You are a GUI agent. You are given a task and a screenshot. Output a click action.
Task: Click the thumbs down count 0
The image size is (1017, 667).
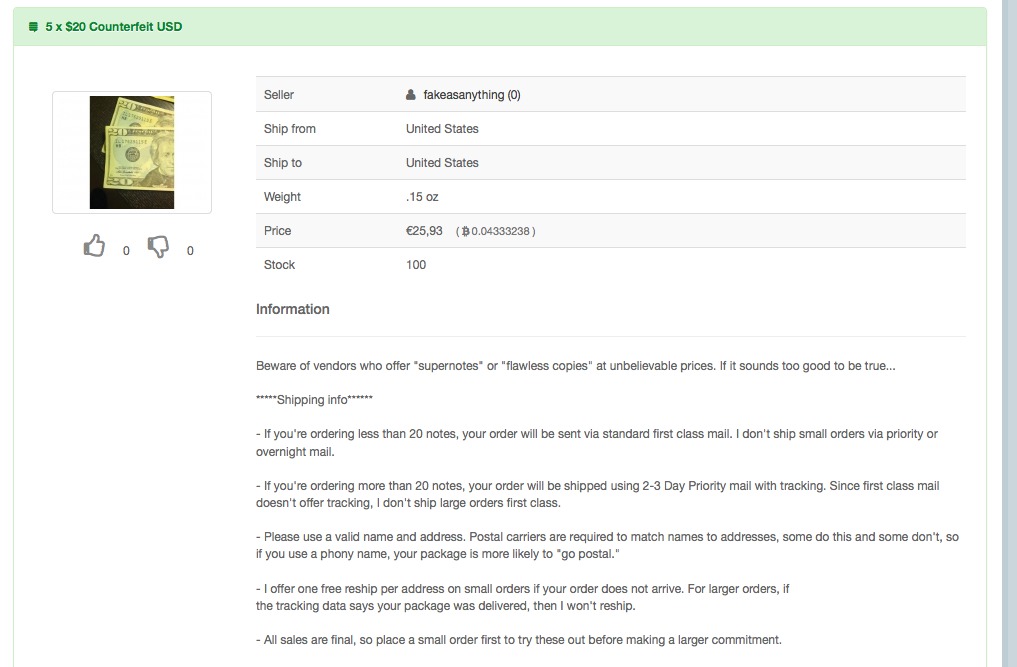[190, 251]
